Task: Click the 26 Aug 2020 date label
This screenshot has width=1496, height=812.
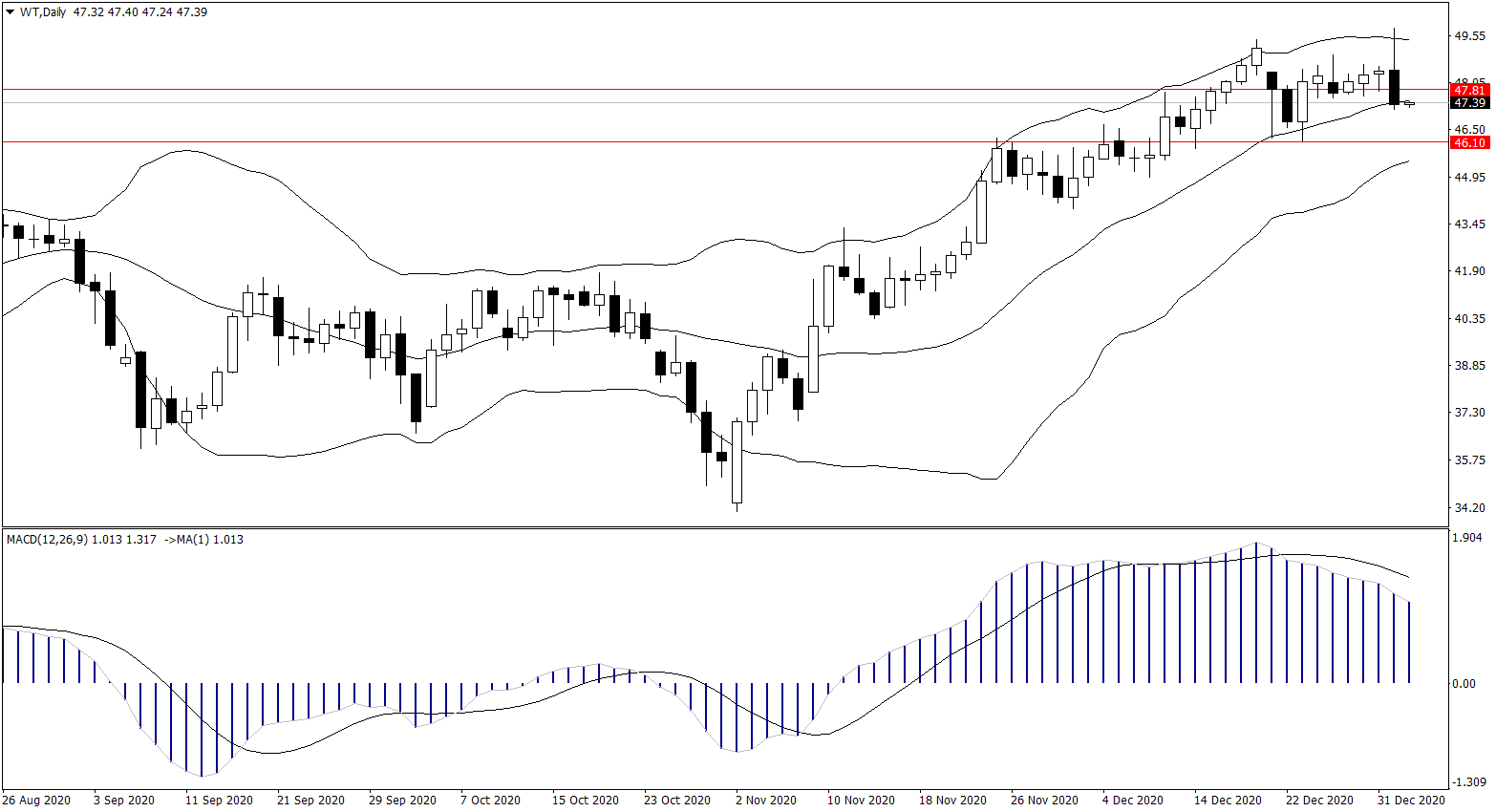Action: pyautogui.click(x=36, y=800)
